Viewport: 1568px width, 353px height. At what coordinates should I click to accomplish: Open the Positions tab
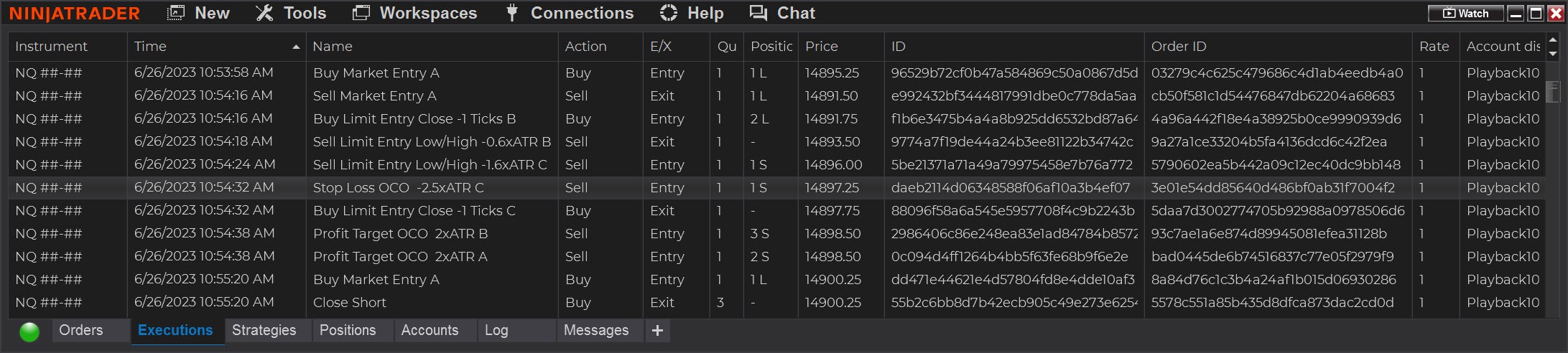348,331
